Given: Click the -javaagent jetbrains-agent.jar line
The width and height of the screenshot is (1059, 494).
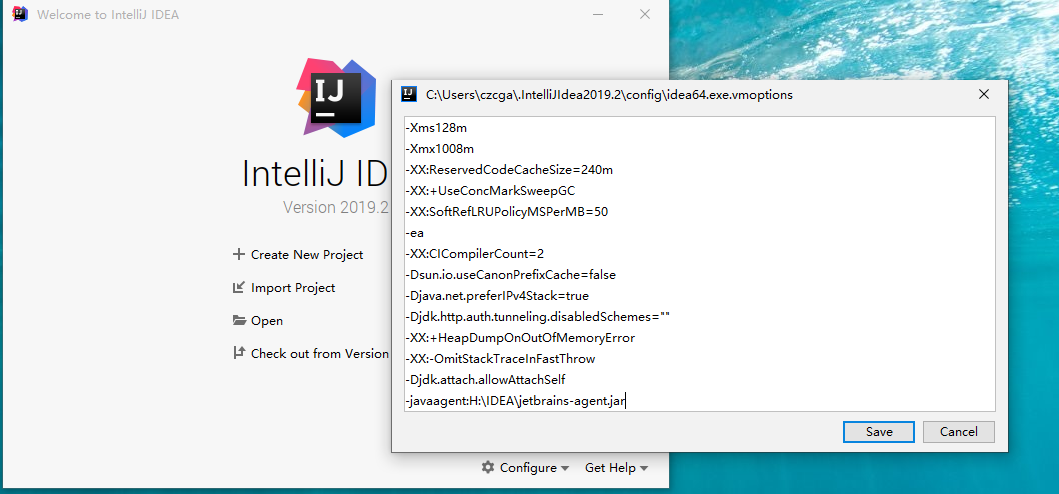Looking at the screenshot, I should click(515, 401).
